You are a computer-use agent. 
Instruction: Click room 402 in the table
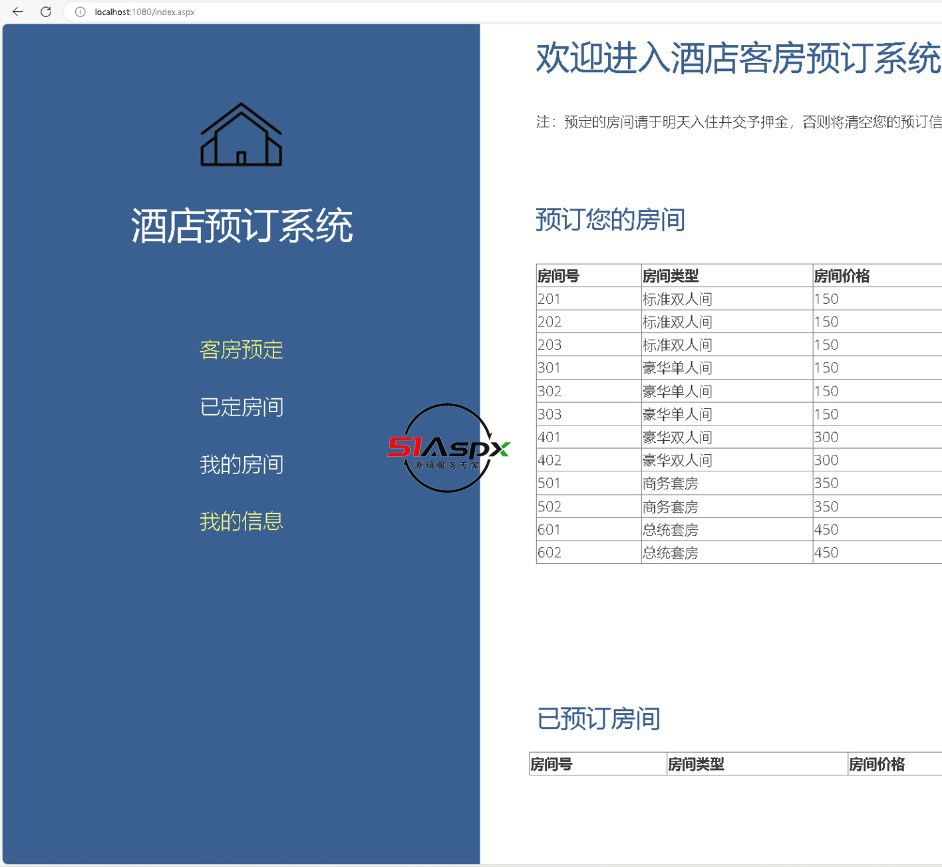[549, 460]
